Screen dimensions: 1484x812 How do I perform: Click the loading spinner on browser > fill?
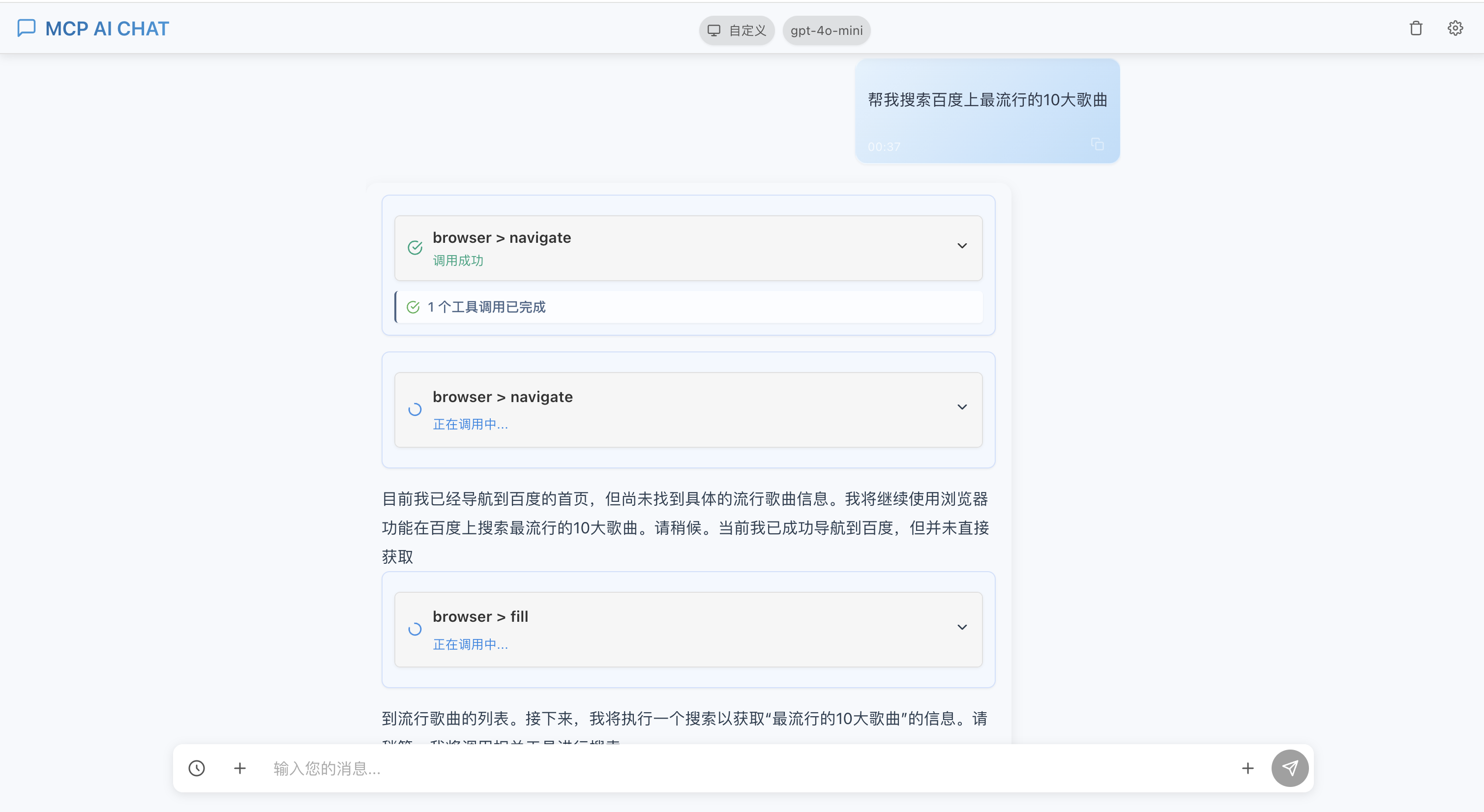[414, 629]
